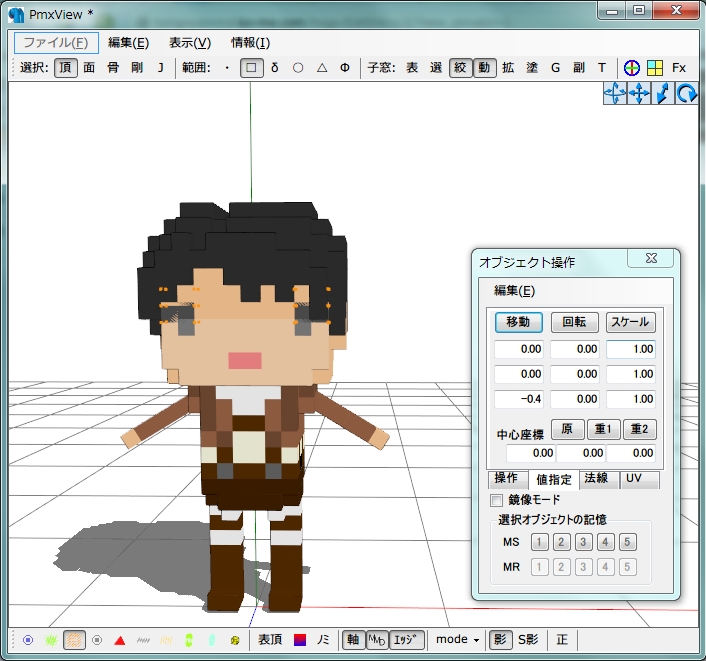Click the colored crosshair circle icon
Image resolution: width=706 pixels, height=661 pixels.
pyautogui.click(x=632, y=68)
